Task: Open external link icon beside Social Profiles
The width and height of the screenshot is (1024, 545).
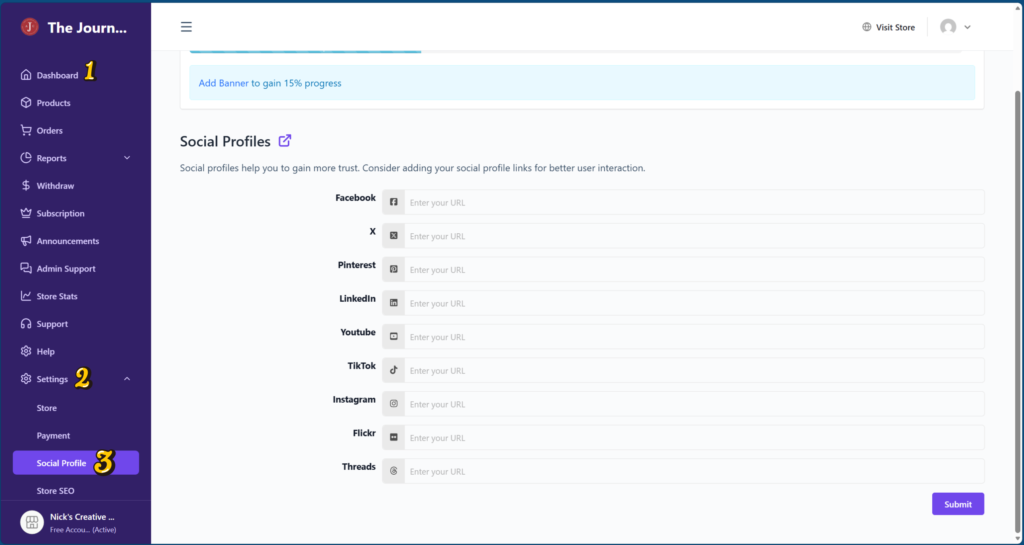Action: pos(285,140)
